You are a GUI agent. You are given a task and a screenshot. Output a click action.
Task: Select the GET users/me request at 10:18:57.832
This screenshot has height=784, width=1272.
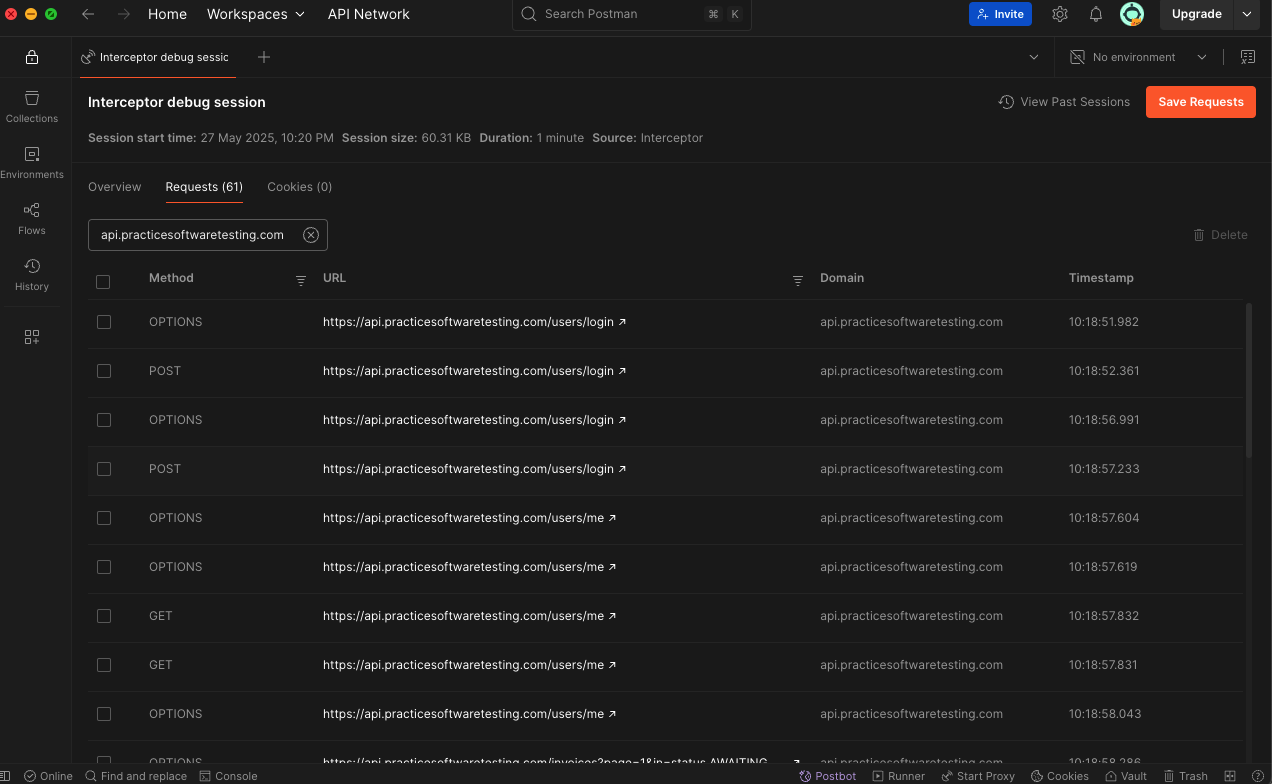104,616
